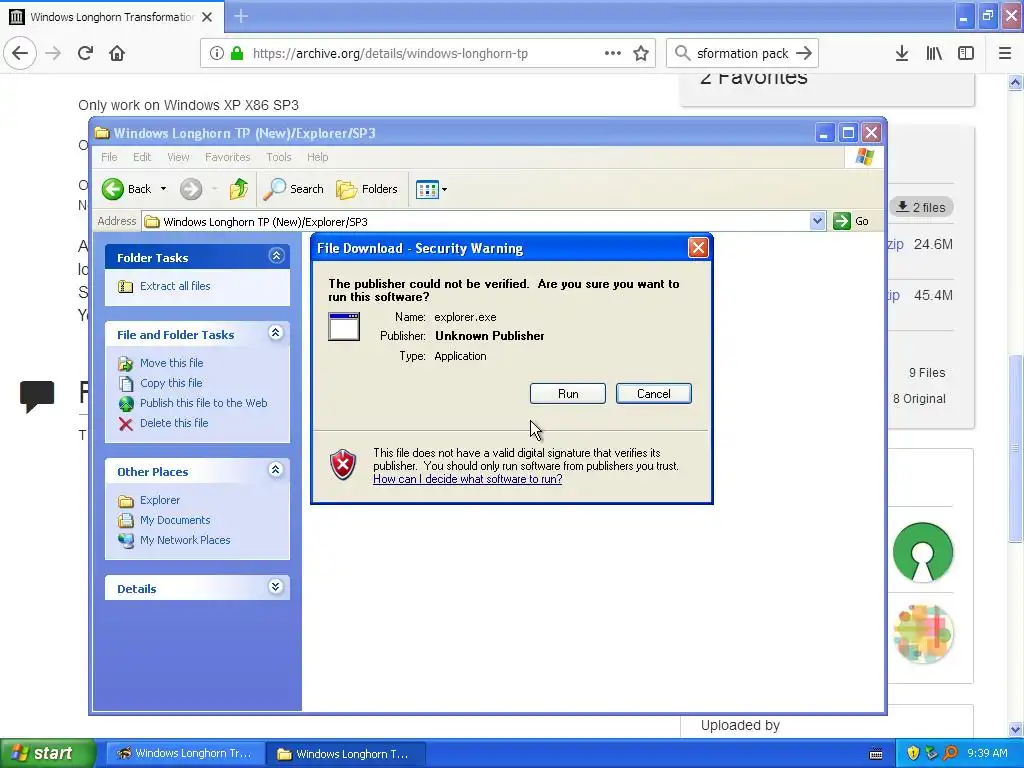This screenshot has width=1024, height=768.
Task: Click the explorer.exe application icon in dialog
Action: tap(344, 327)
